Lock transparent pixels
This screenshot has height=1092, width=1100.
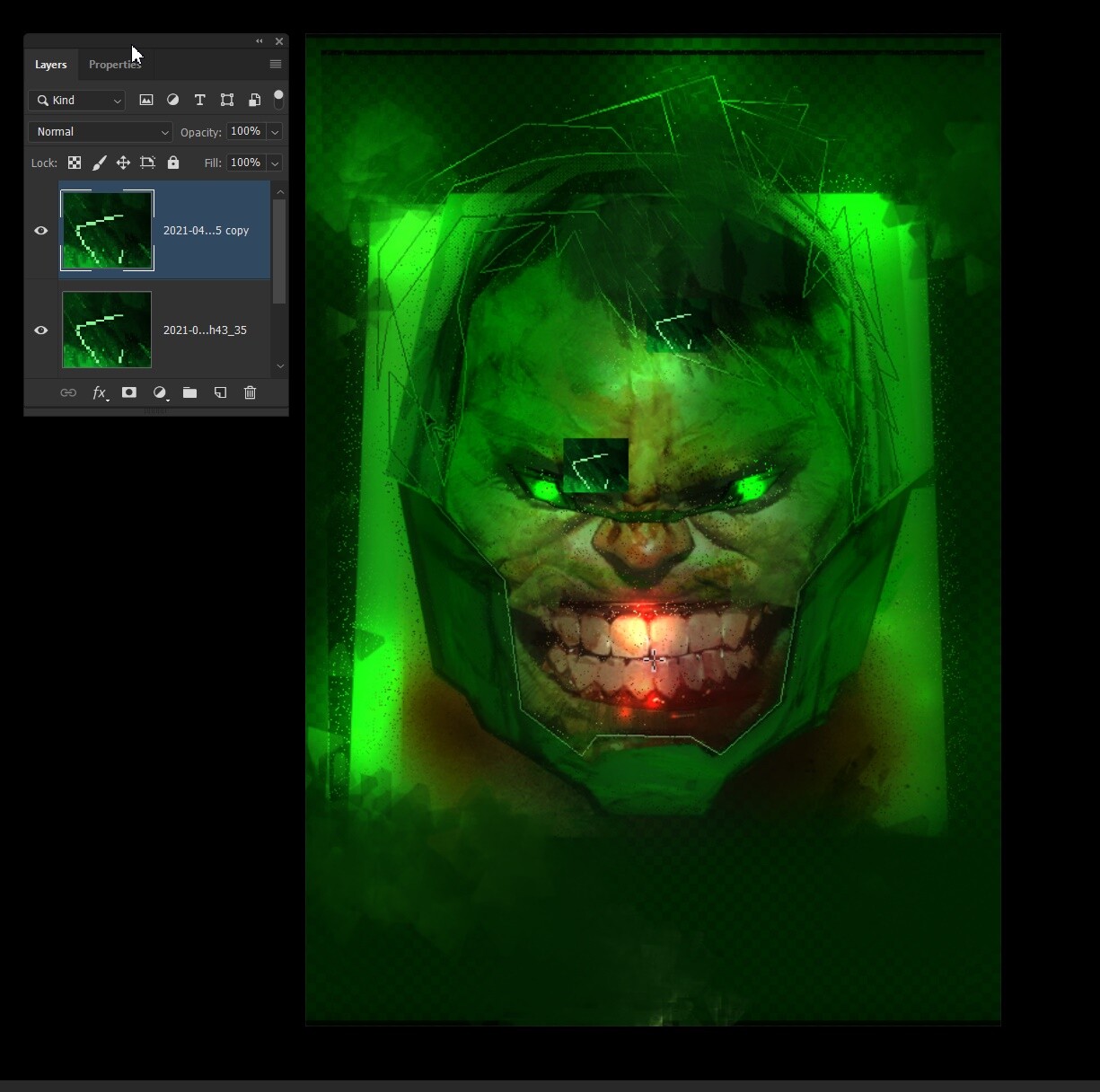click(75, 163)
